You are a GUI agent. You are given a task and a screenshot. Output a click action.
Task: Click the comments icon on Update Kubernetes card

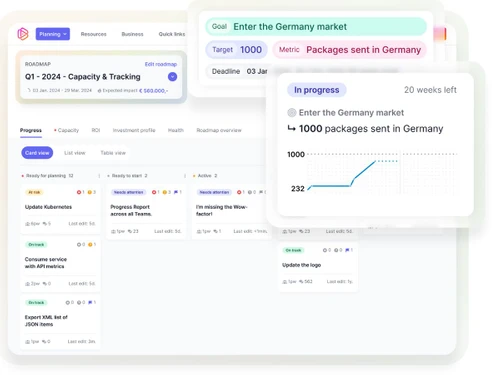[x=44, y=224]
